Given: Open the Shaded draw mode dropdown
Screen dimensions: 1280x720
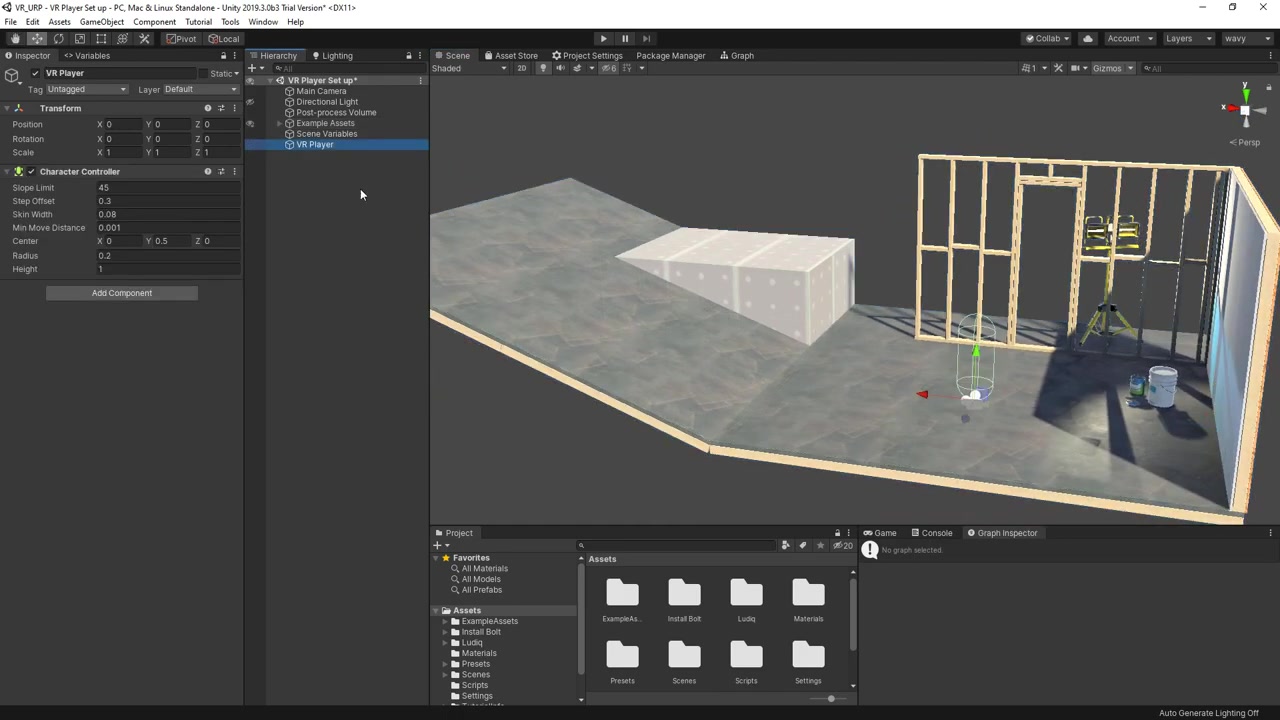Looking at the screenshot, I should coord(466,68).
